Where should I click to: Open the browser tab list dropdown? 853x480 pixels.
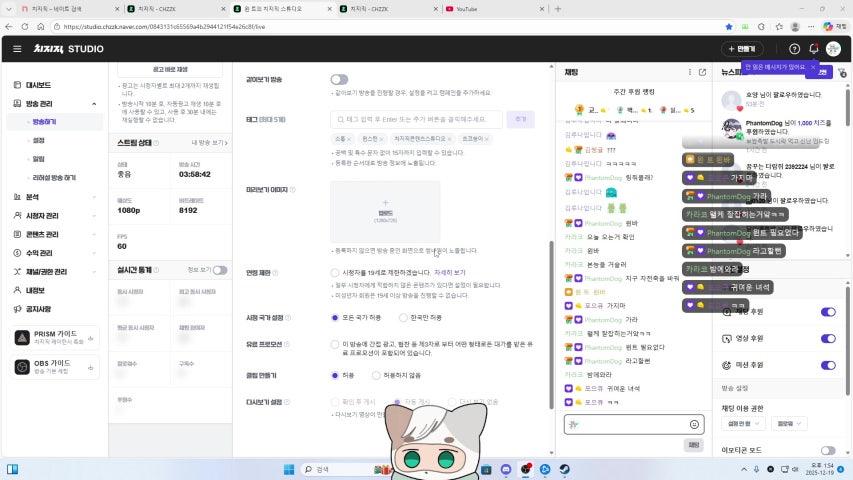point(8,9)
